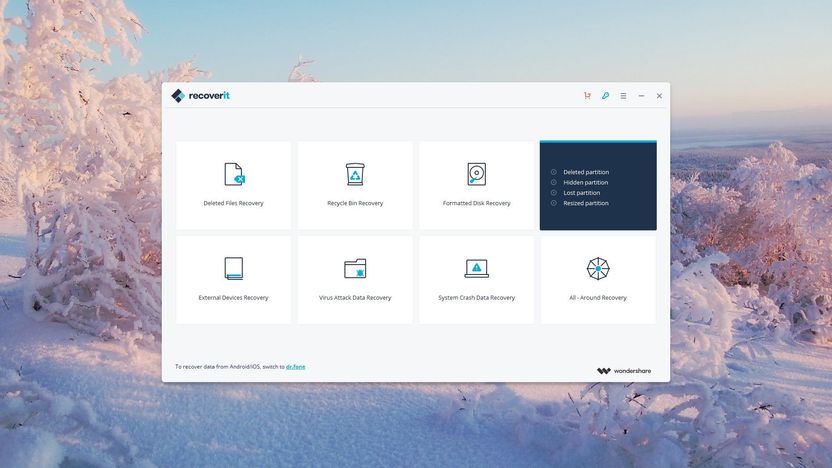The height and width of the screenshot is (468, 832).
Task: Click the Resized partition text
Action: pos(586,203)
